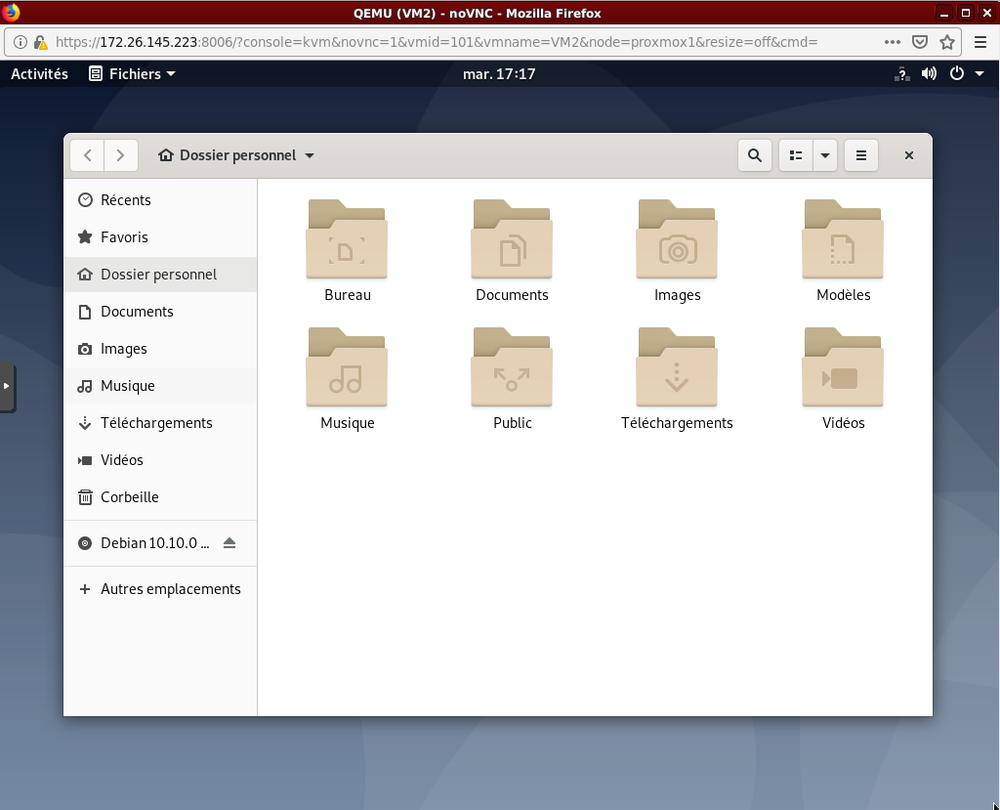Click the search magnifier icon in Files
This screenshot has width=1000, height=810.
[x=755, y=155]
